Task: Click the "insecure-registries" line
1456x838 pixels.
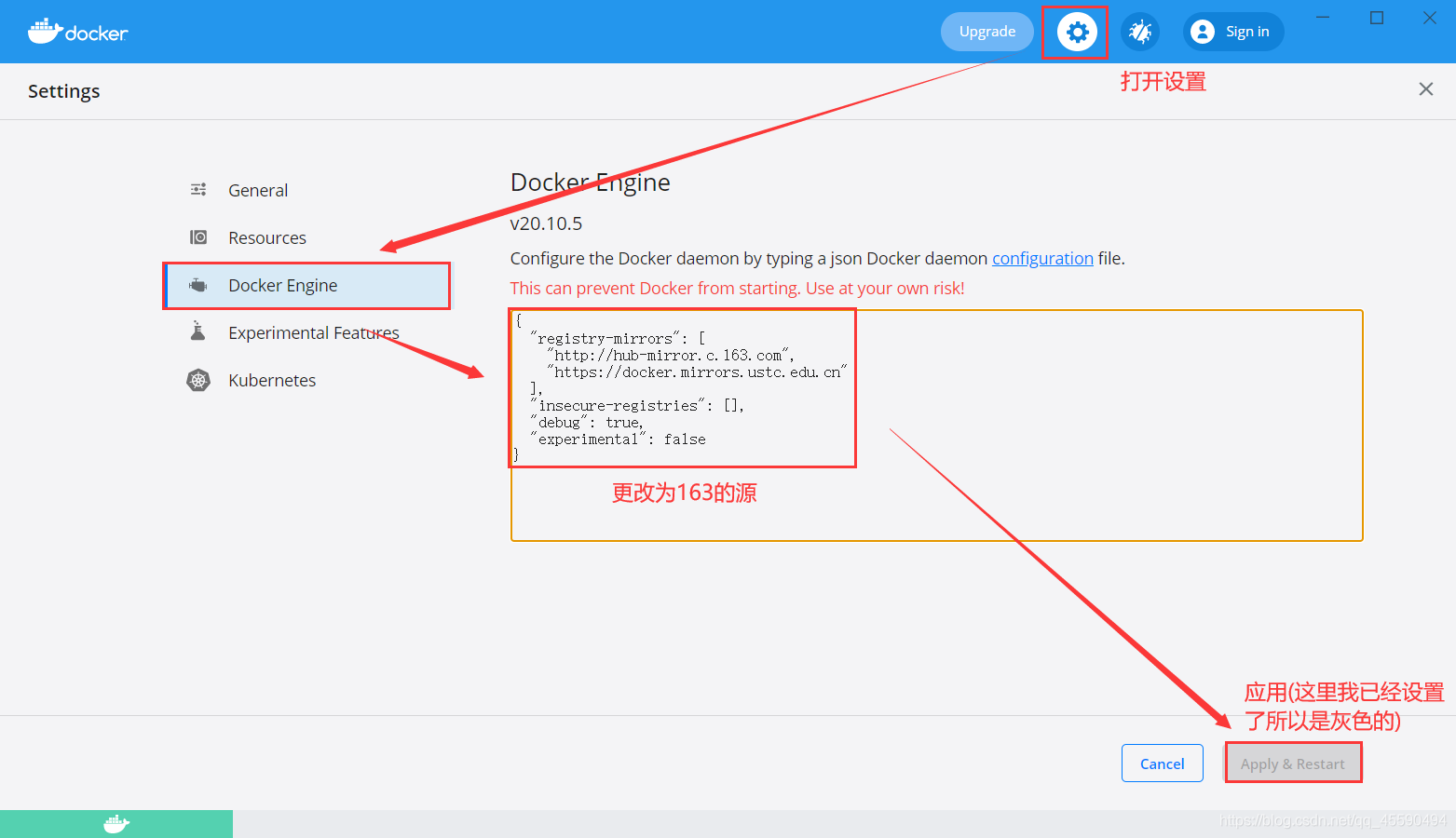Action: tap(637, 406)
